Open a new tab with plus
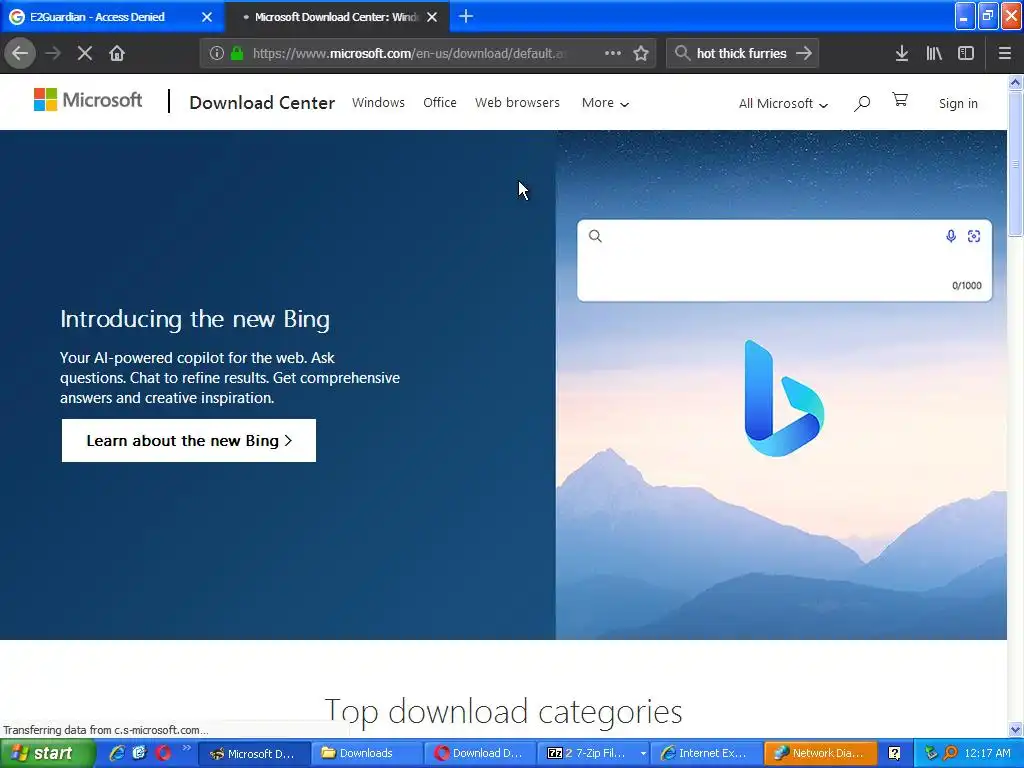This screenshot has width=1024, height=768. [466, 16]
